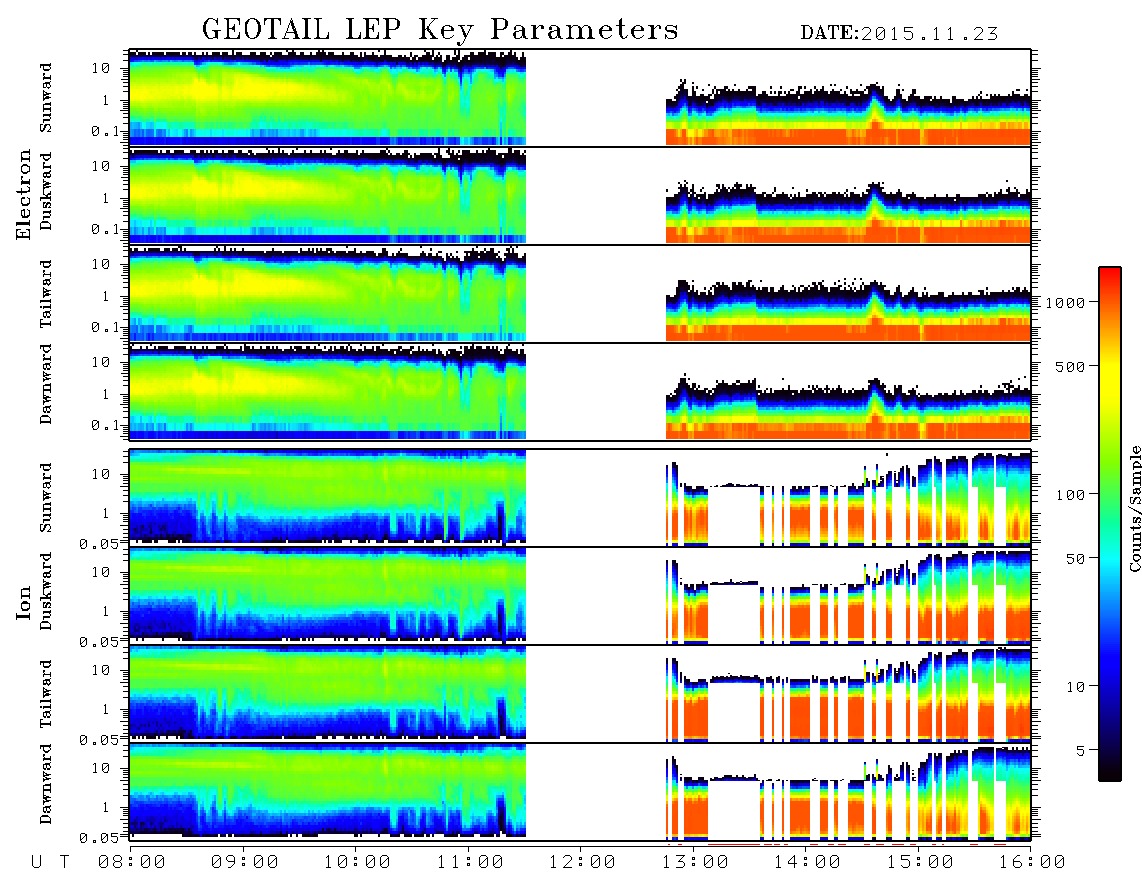Click the title GEOTAIL LEP Key Parameters
The width and height of the screenshot is (1142, 880).
coord(440,30)
